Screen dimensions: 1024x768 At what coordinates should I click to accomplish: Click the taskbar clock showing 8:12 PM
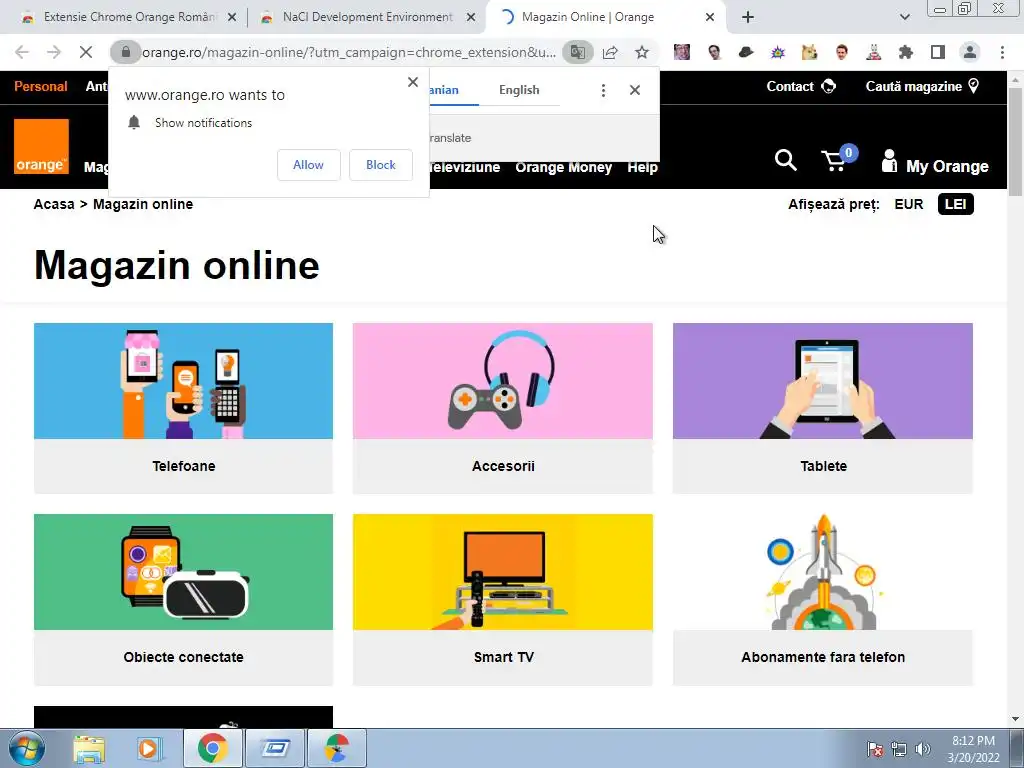(x=973, y=749)
